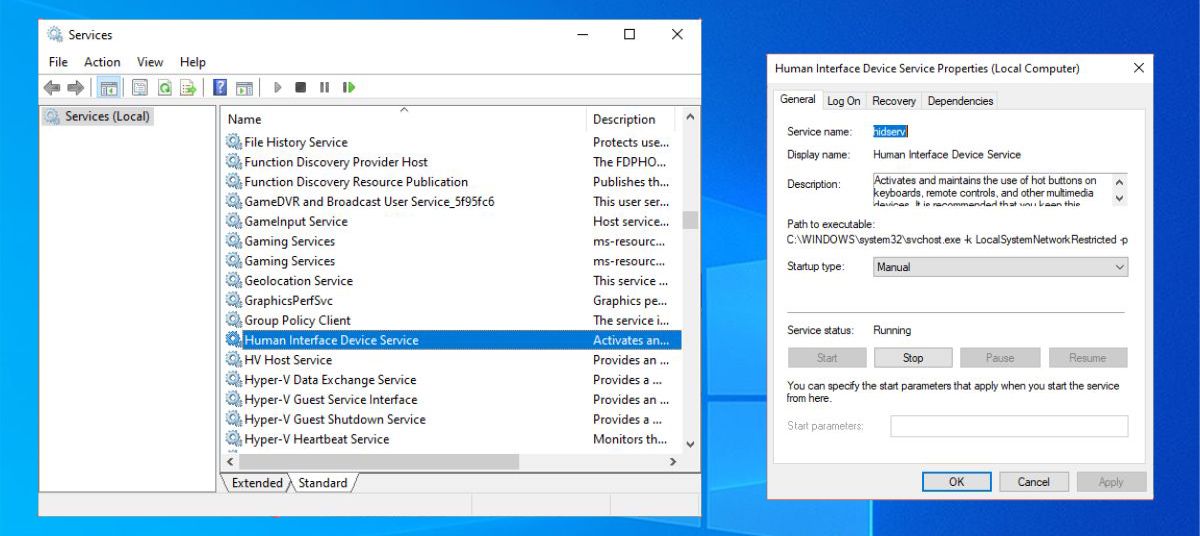Click gear icon of GameInput Service
This screenshot has width=1200, height=536.
coord(234,221)
